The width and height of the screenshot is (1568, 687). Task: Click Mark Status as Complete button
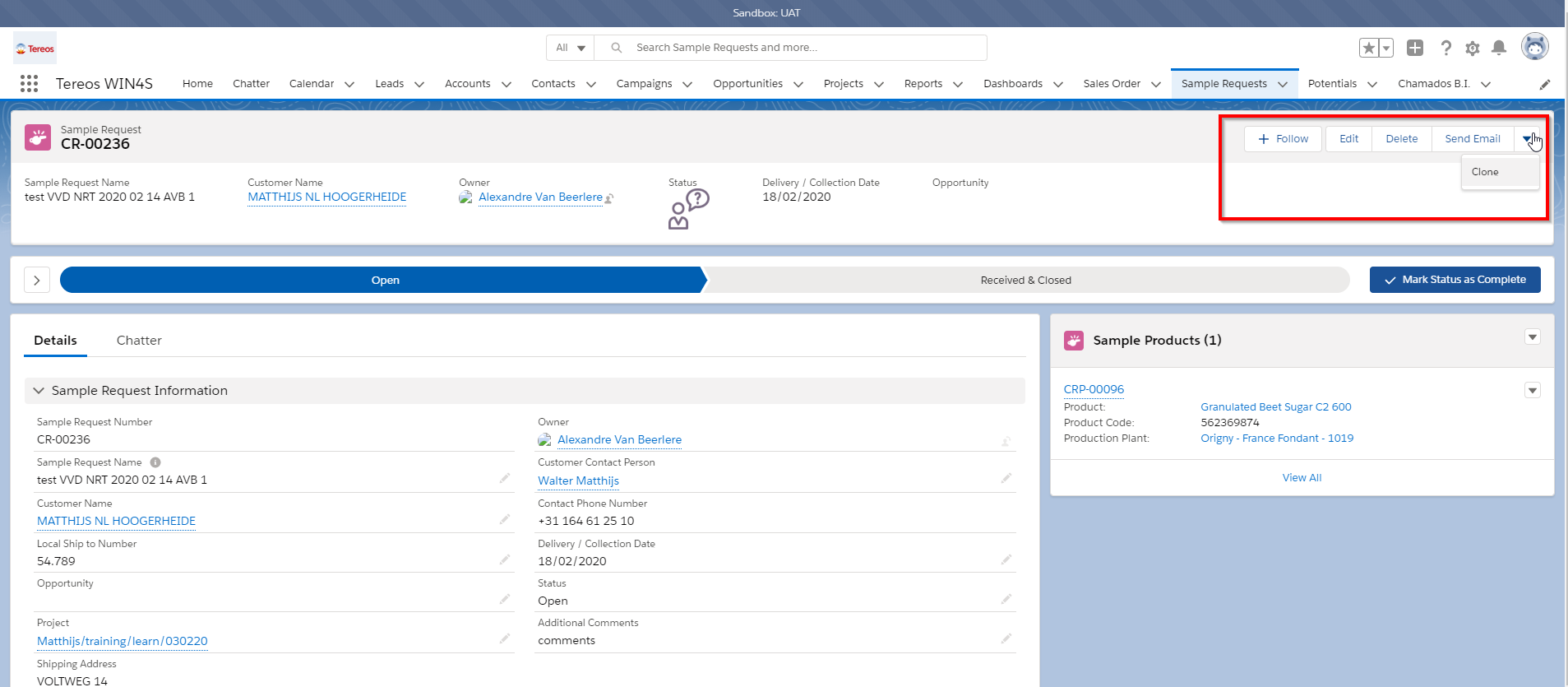point(1455,280)
